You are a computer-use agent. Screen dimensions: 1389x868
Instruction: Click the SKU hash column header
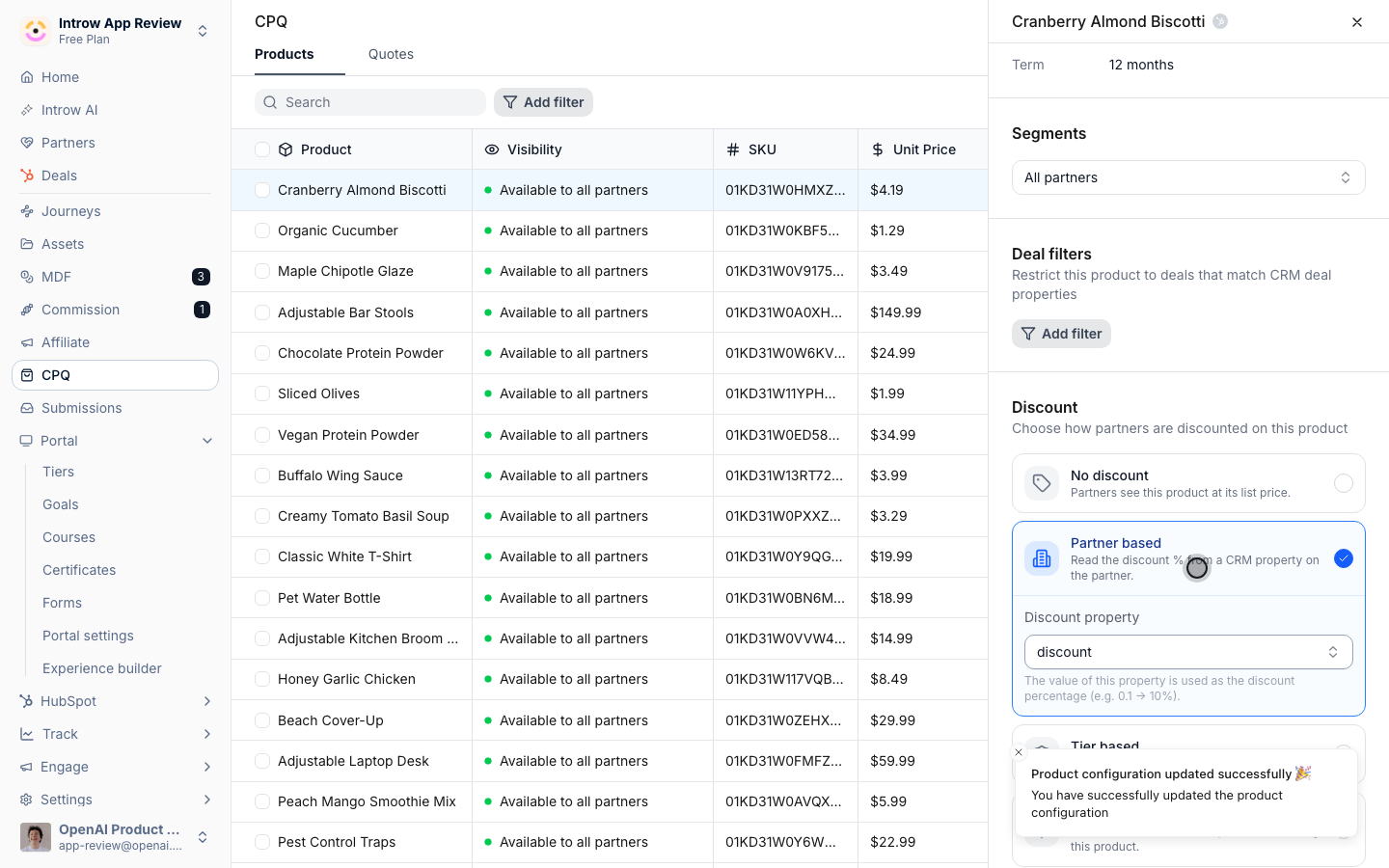(x=751, y=149)
